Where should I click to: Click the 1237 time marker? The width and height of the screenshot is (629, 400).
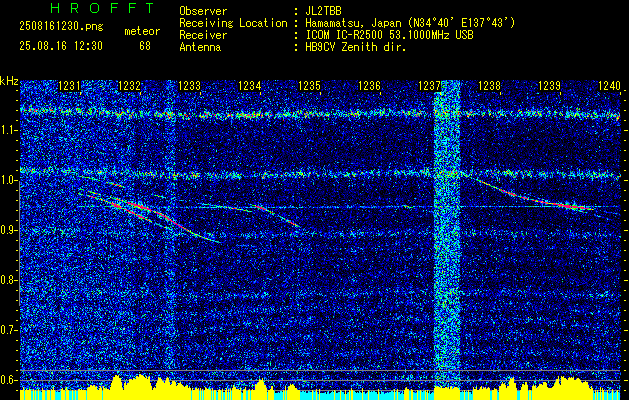point(429,86)
